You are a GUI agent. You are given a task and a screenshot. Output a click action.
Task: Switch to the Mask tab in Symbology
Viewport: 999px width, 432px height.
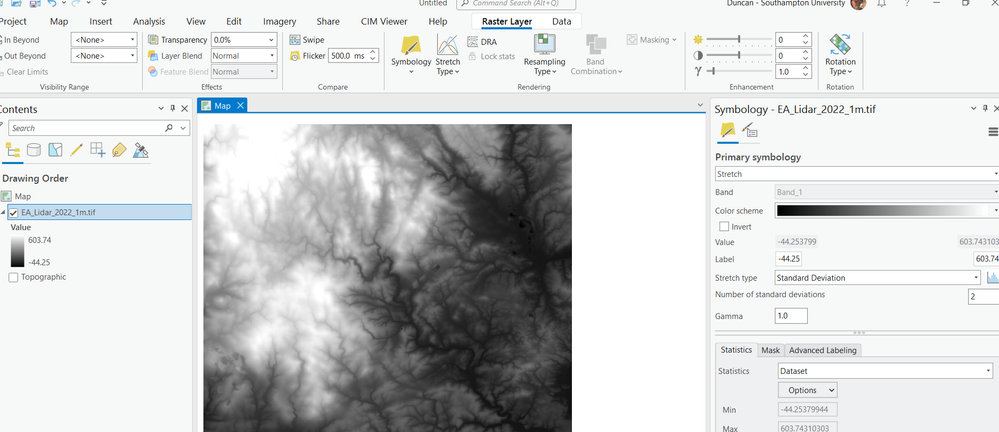pyautogui.click(x=770, y=350)
